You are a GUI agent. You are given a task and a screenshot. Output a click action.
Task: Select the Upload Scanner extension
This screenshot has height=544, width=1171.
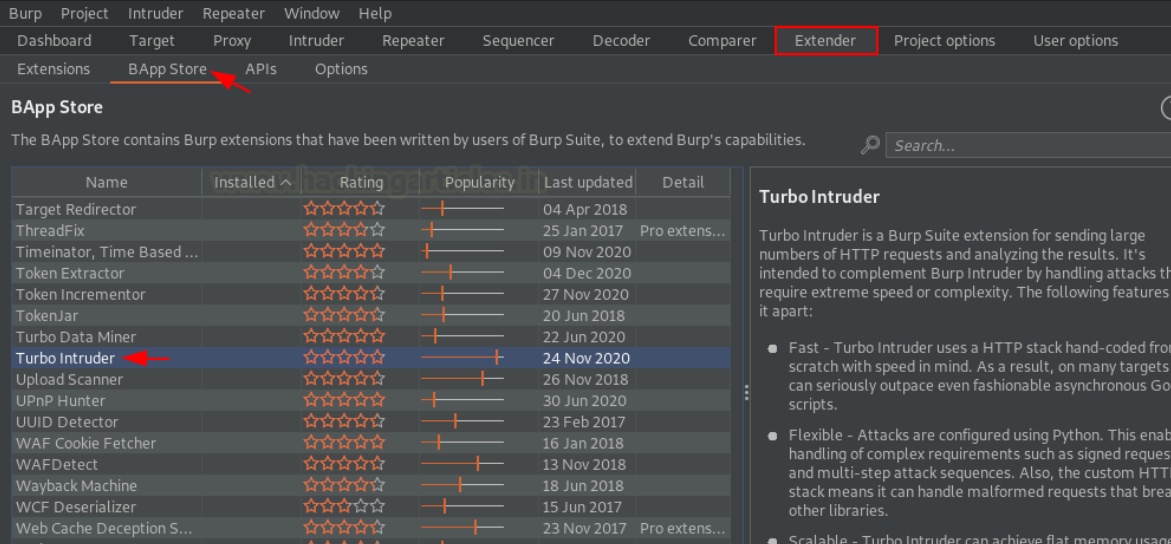[x=371, y=380]
